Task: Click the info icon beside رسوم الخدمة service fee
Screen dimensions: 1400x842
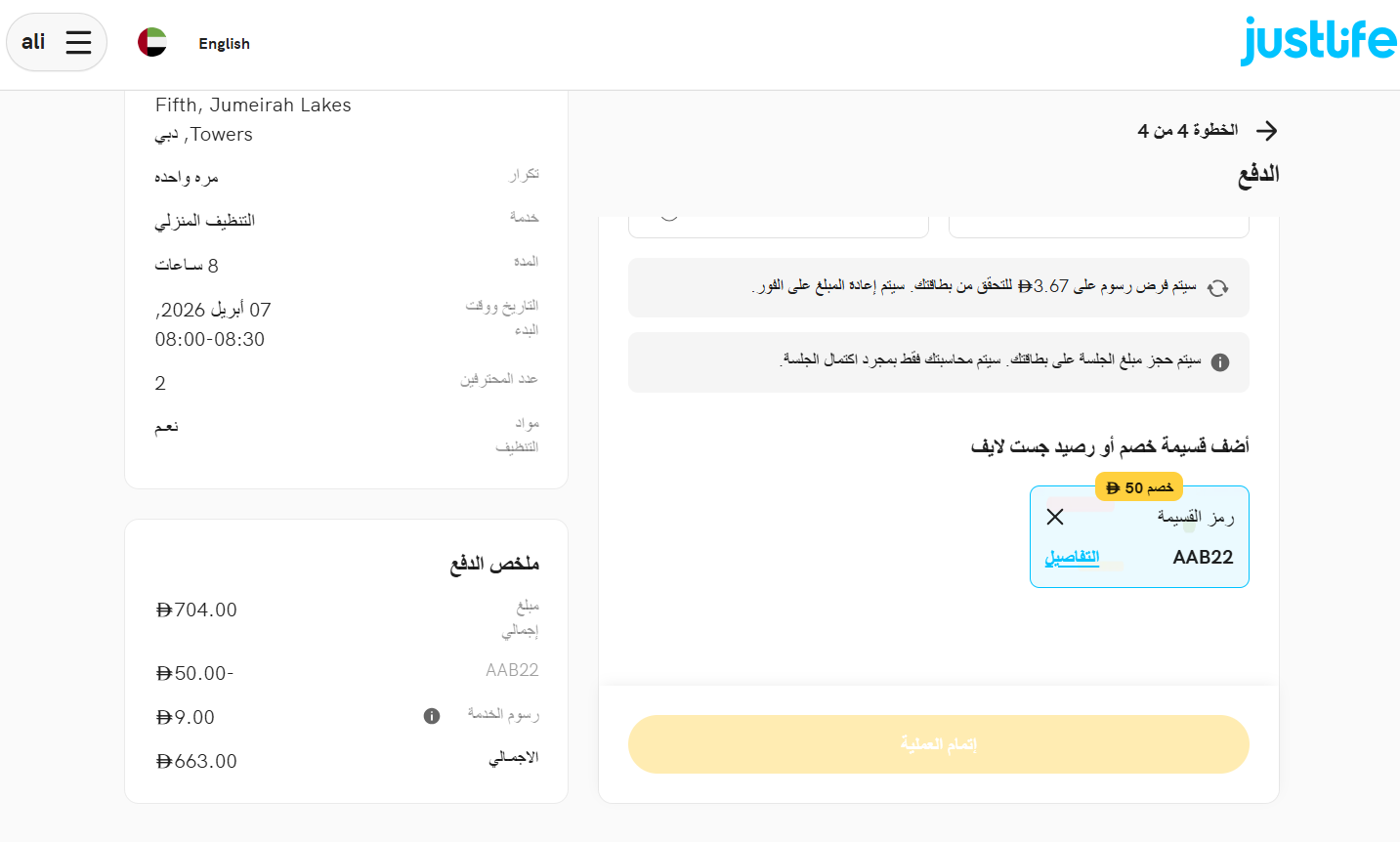Action: [431, 716]
